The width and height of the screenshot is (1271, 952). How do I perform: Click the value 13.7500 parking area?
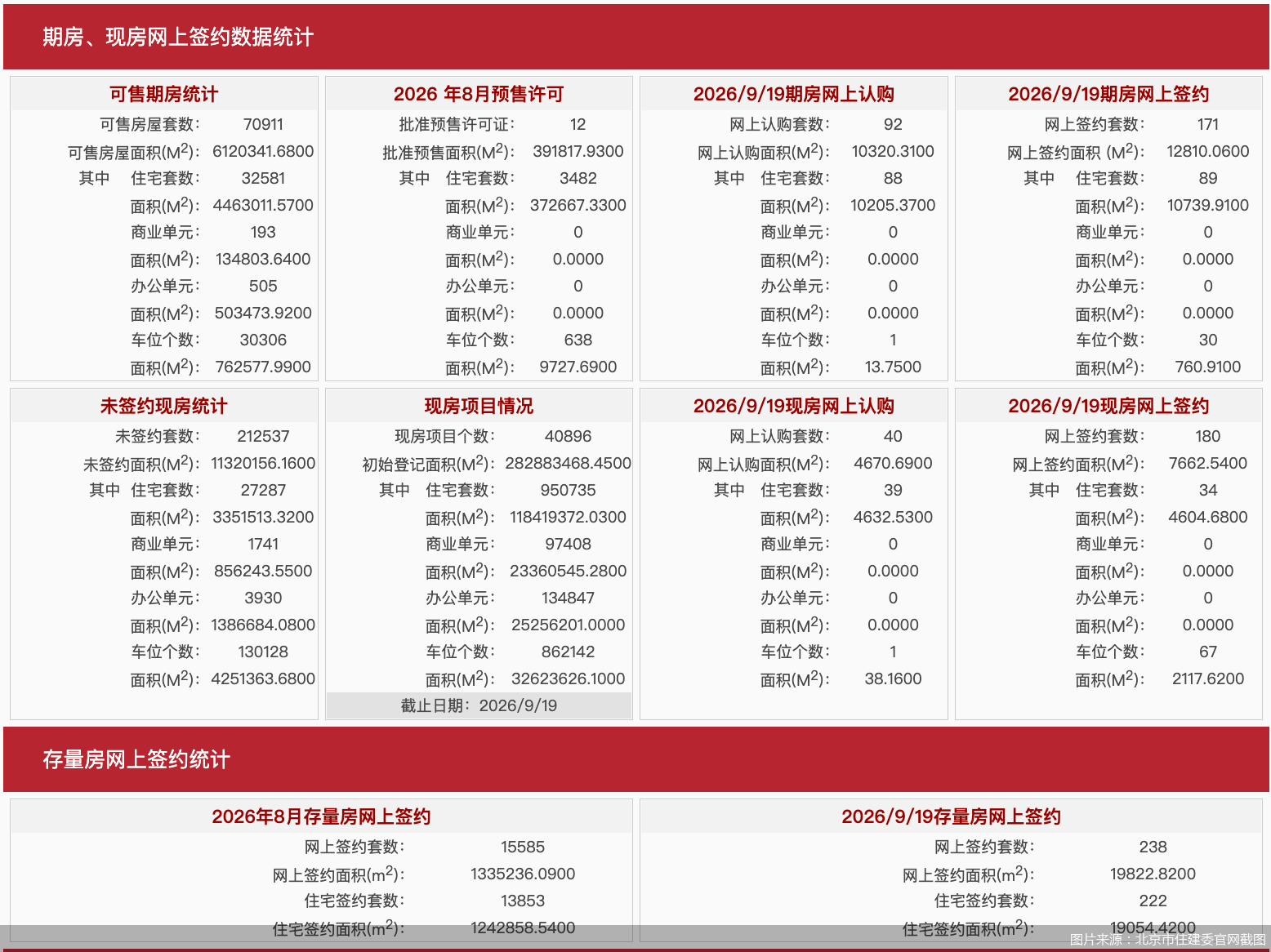893,367
